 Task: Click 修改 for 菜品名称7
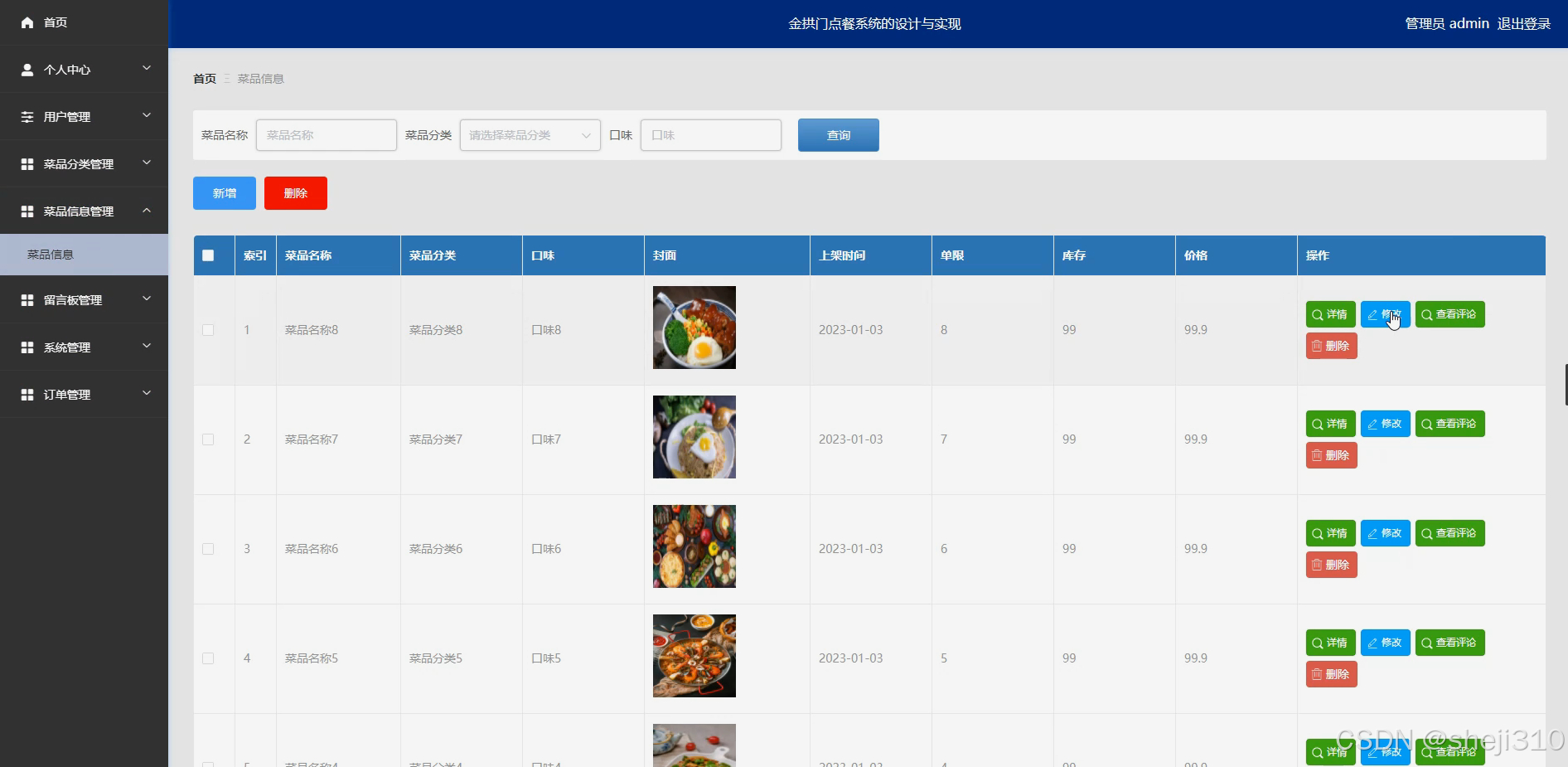point(1385,424)
